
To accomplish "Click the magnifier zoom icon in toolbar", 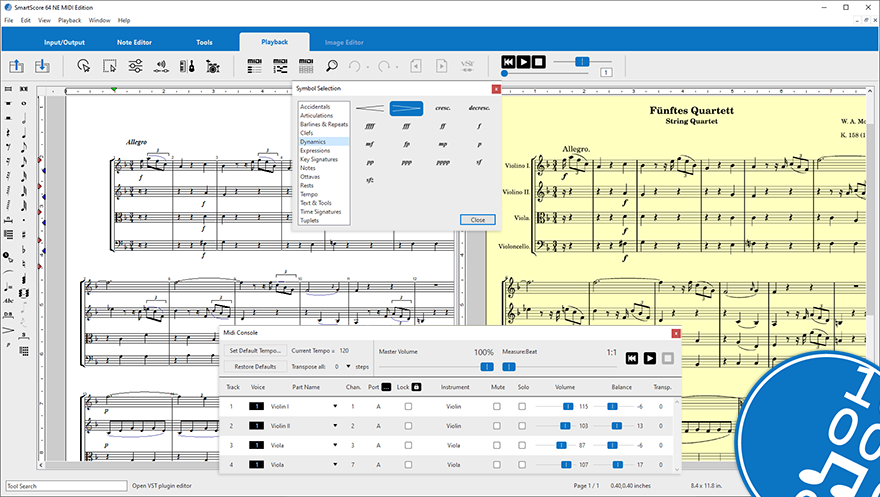I will (x=332, y=66).
